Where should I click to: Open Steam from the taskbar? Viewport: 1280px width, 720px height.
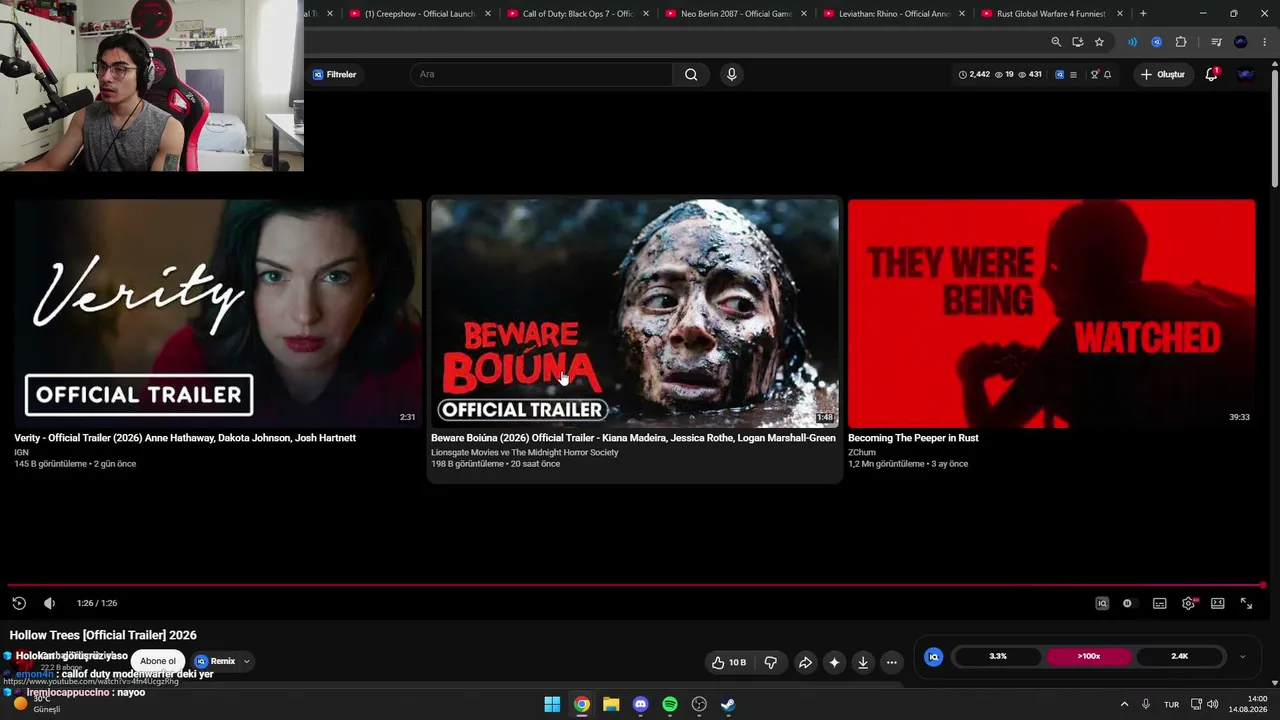coord(728,704)
